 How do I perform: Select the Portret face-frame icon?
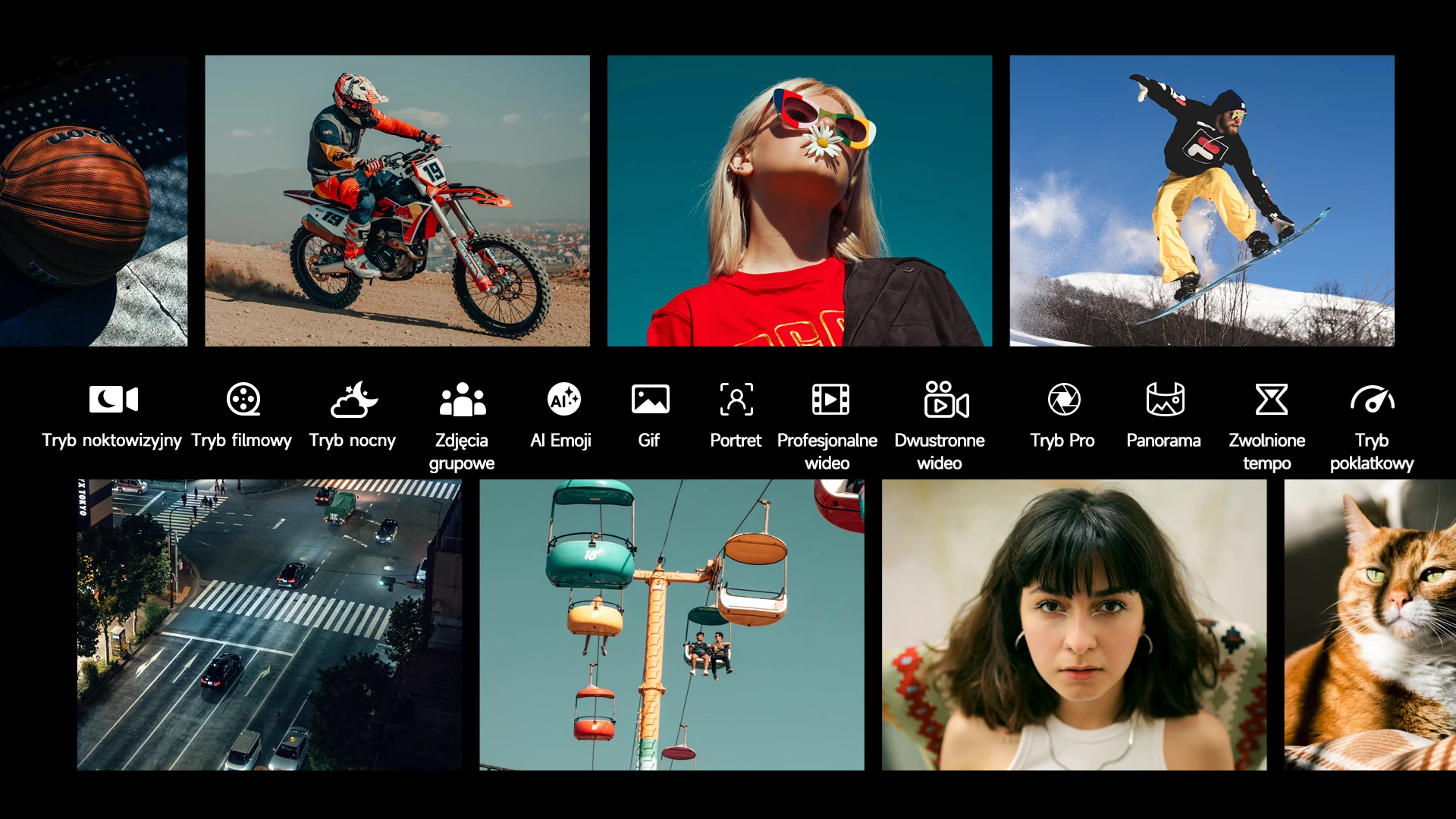tap(736, 400)
